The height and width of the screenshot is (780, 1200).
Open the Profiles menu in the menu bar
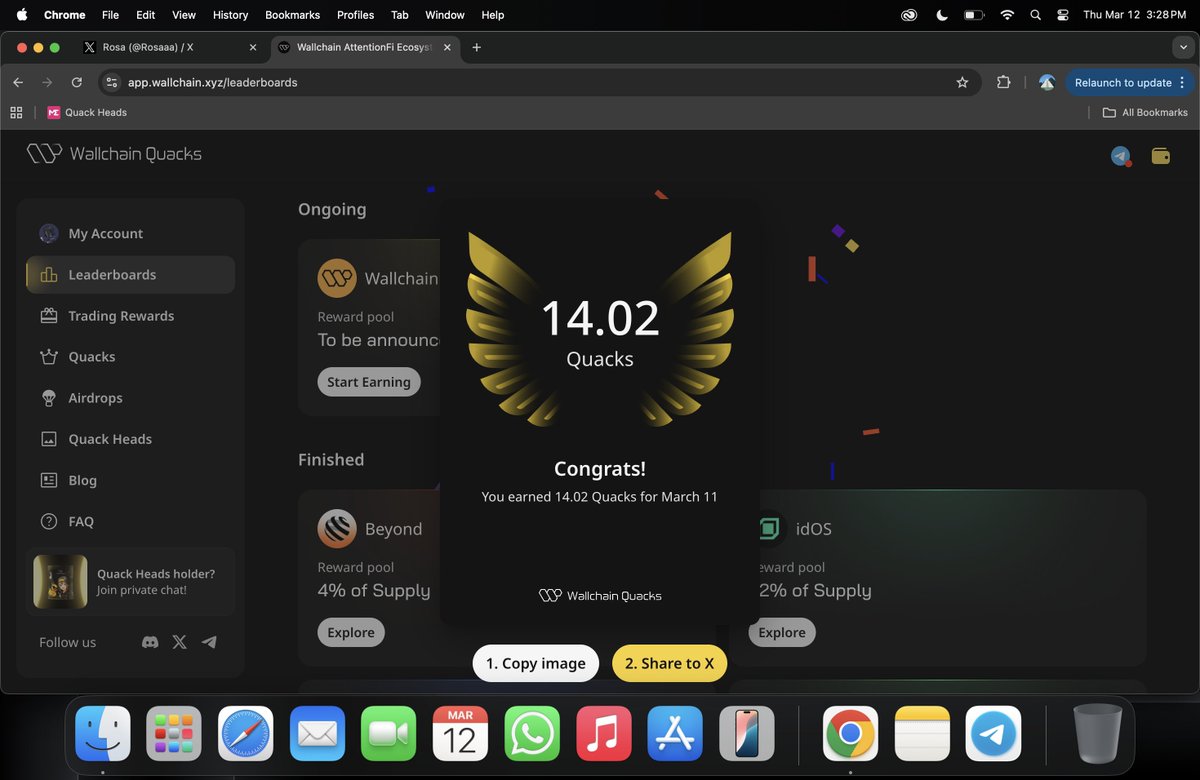[x=355, y=15]
